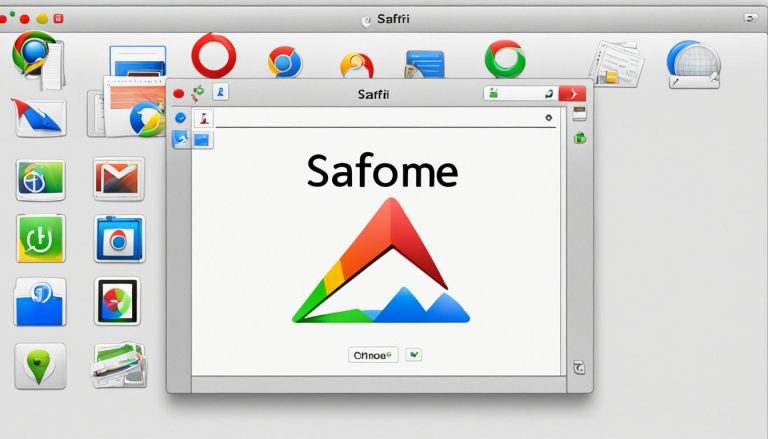Click the icon at the outer title bar's right end
The height and width of the screenshot is (439, 768).
(750, 18)
